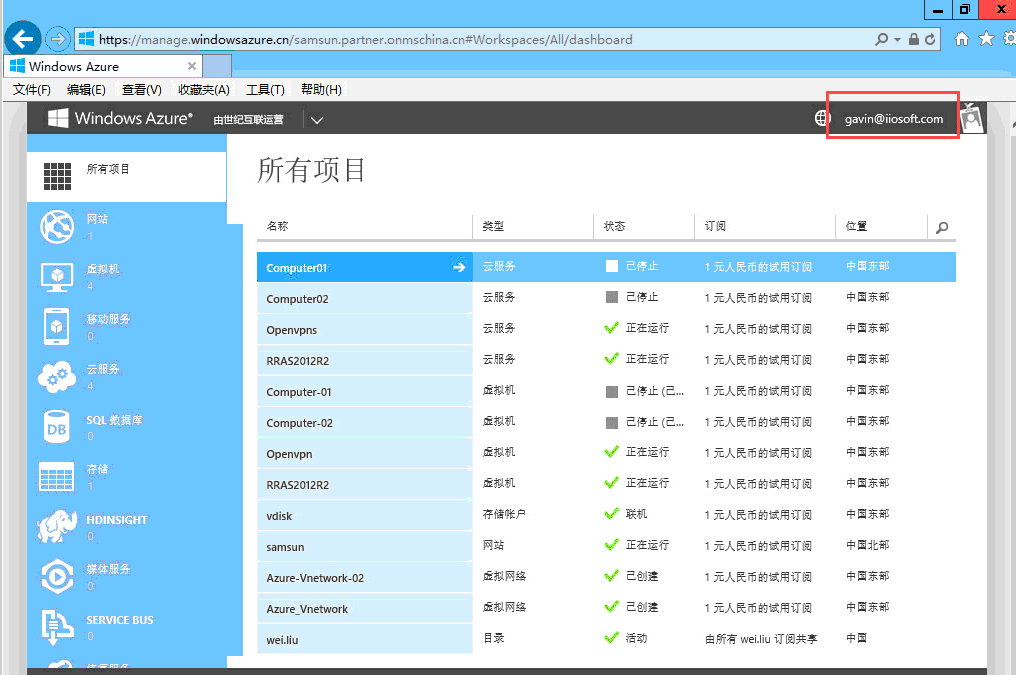The height and width of the screenshot is (675, 1016).
Task: Click the globe language icon
Action: 822,118
